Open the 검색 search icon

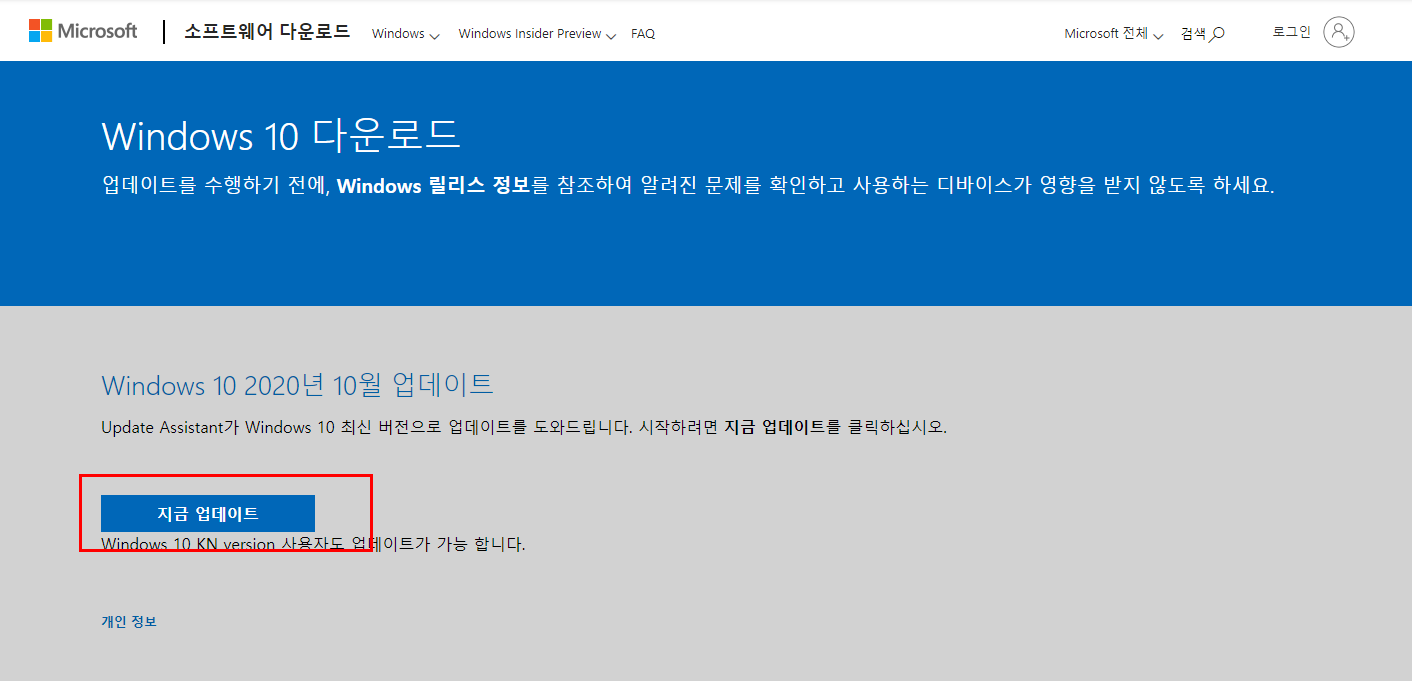click(x=1202, y=34)
